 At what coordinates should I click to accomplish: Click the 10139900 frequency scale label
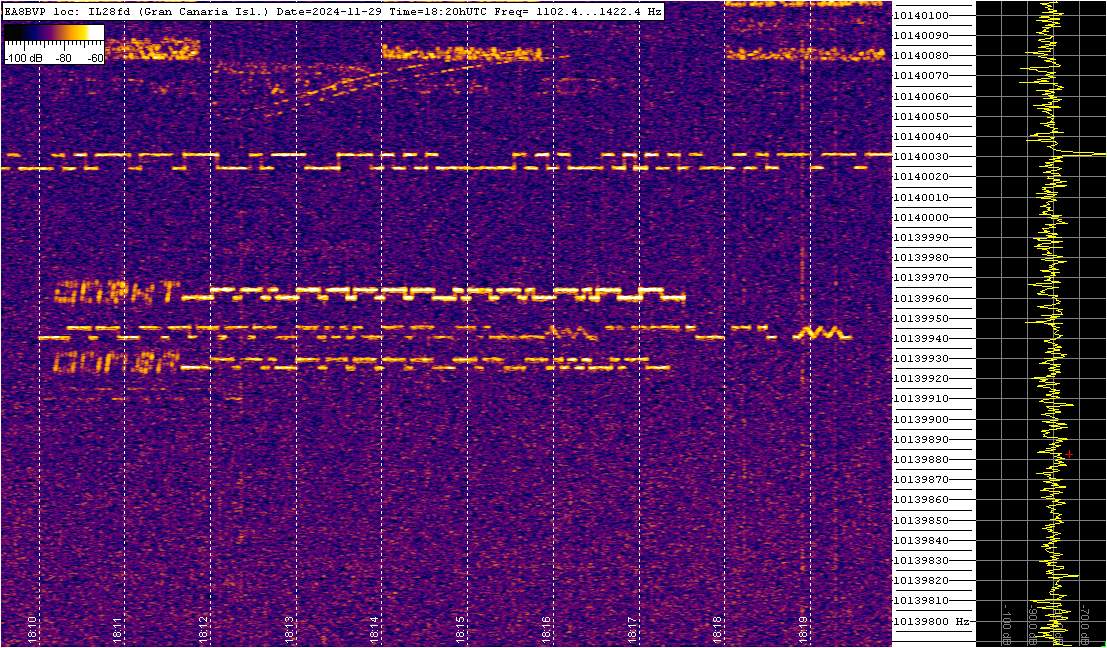921,419
